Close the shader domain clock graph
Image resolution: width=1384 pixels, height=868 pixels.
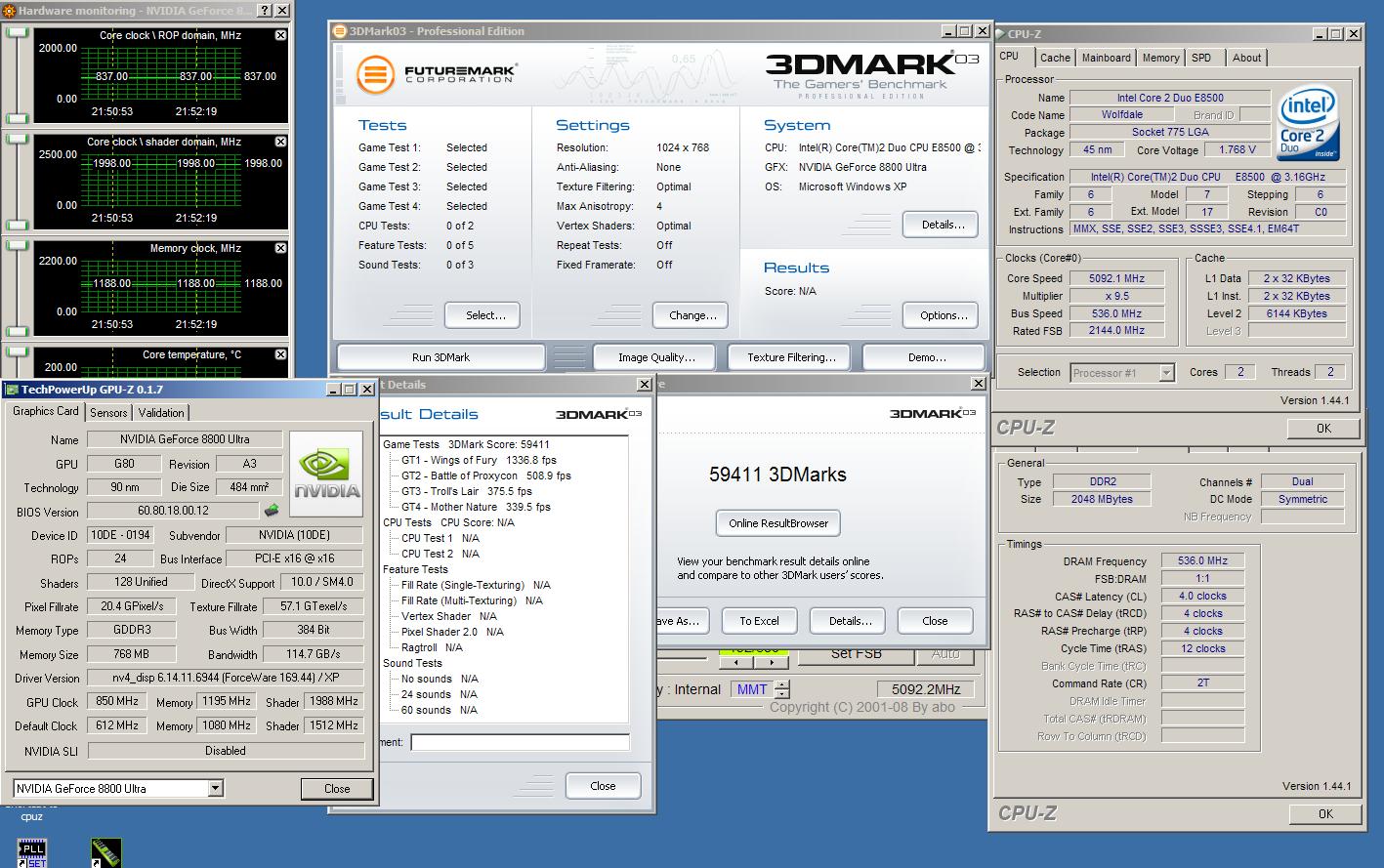(281, 142)
